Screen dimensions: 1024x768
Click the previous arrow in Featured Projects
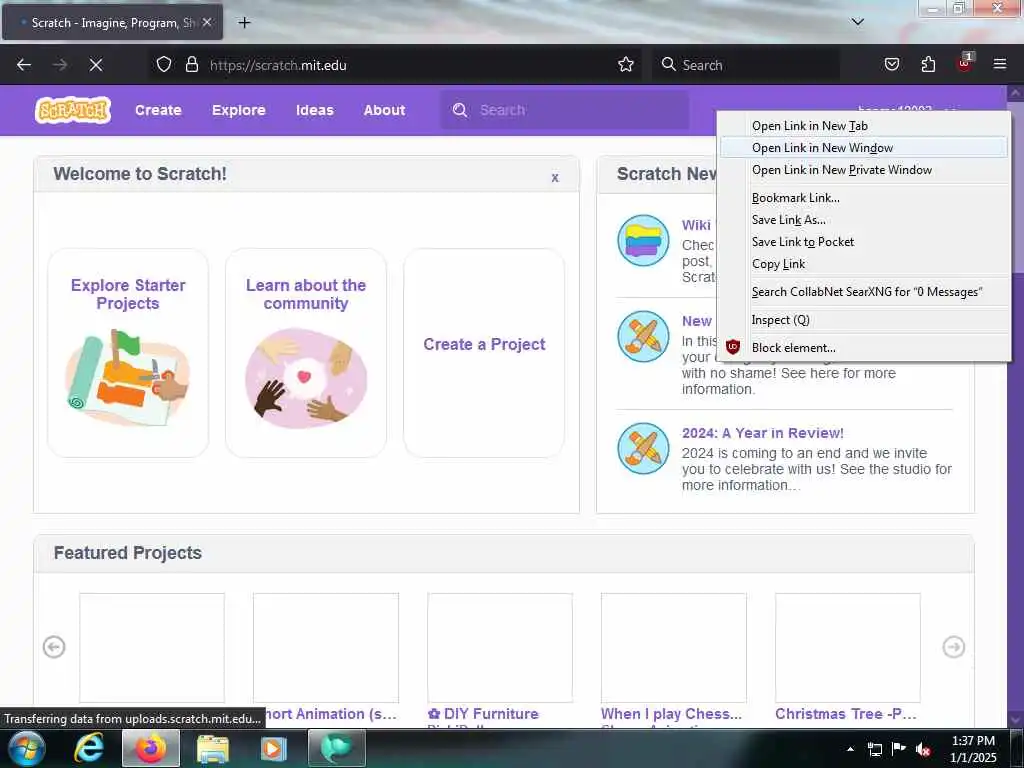(x=54, y=647)
